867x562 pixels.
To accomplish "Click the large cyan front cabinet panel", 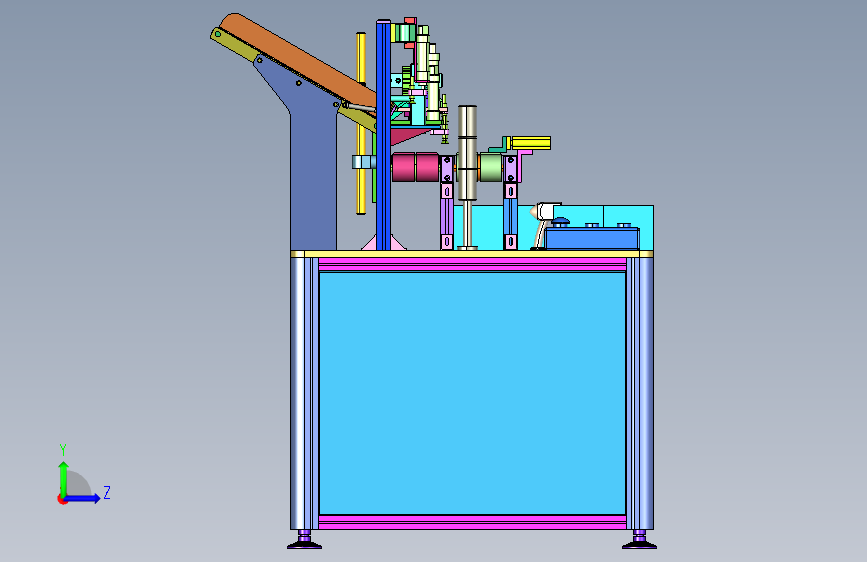I will pos(472,393).
